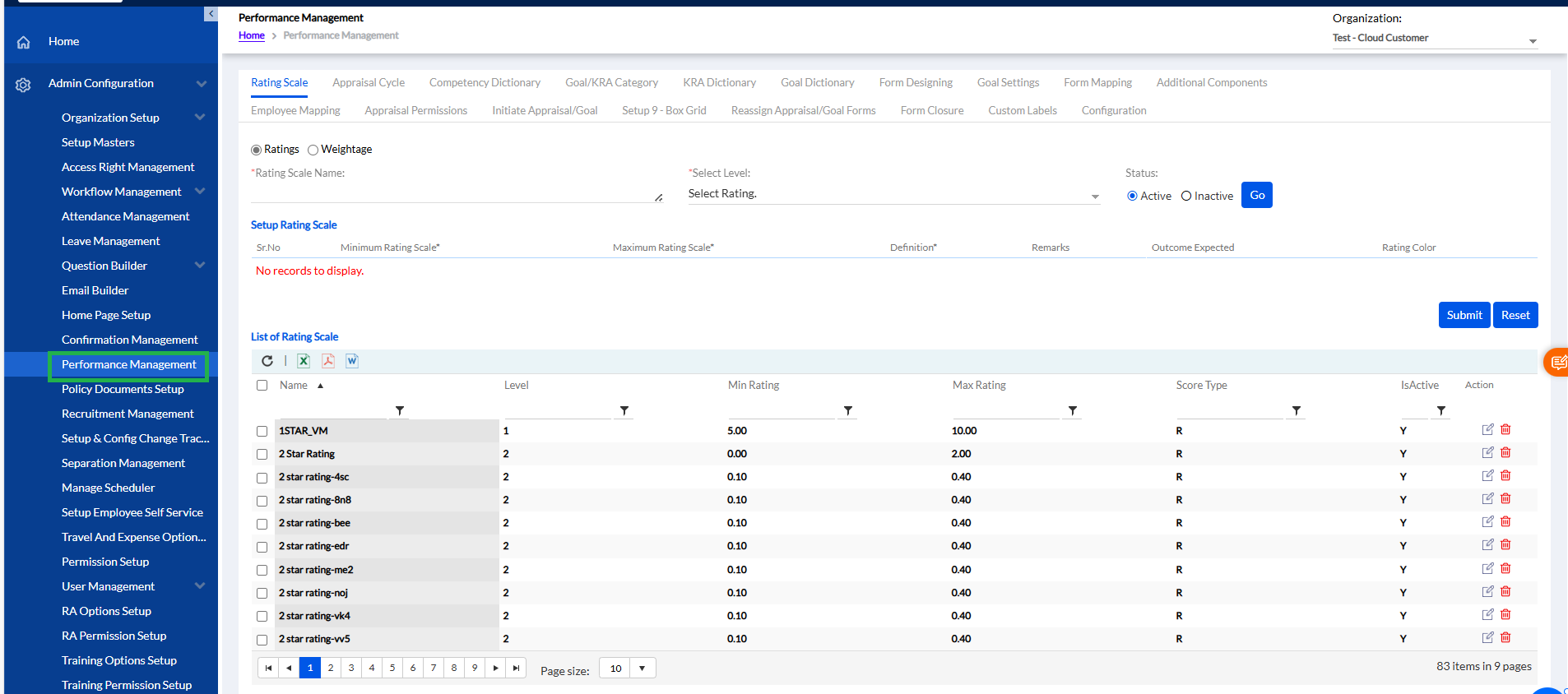Image resolution: width=1568 pixels, height=694 pixels.
Task: Delete the 2 Star Rating row
Action: 1505,452
